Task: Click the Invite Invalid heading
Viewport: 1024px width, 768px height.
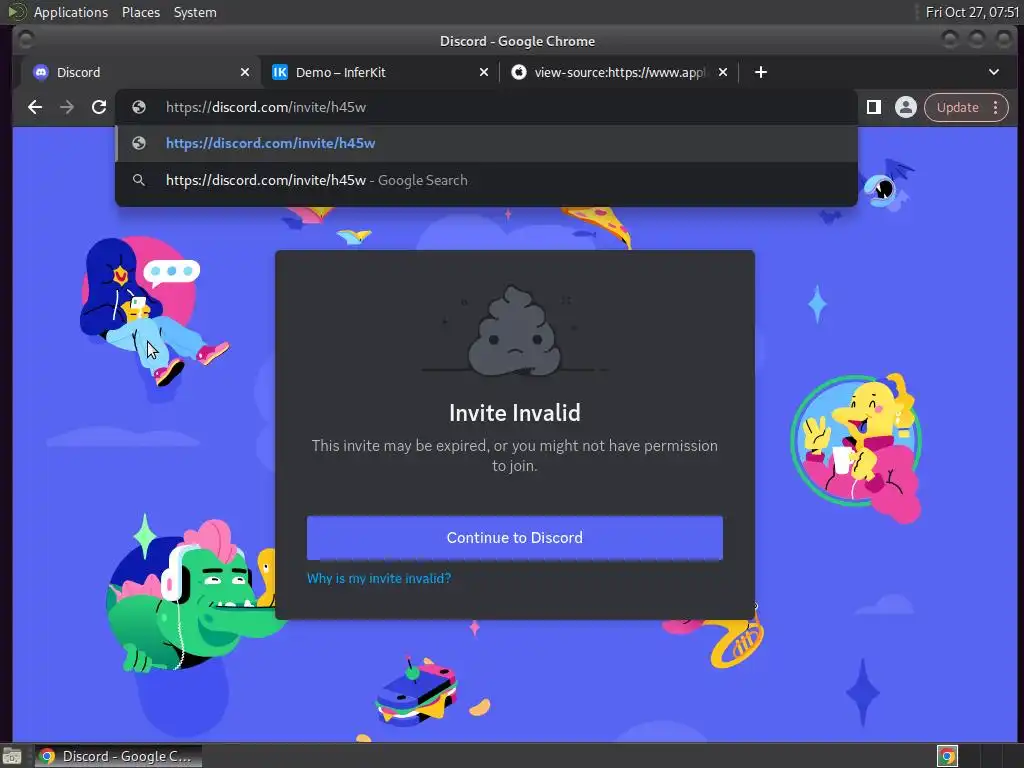Action: [515, 413]
